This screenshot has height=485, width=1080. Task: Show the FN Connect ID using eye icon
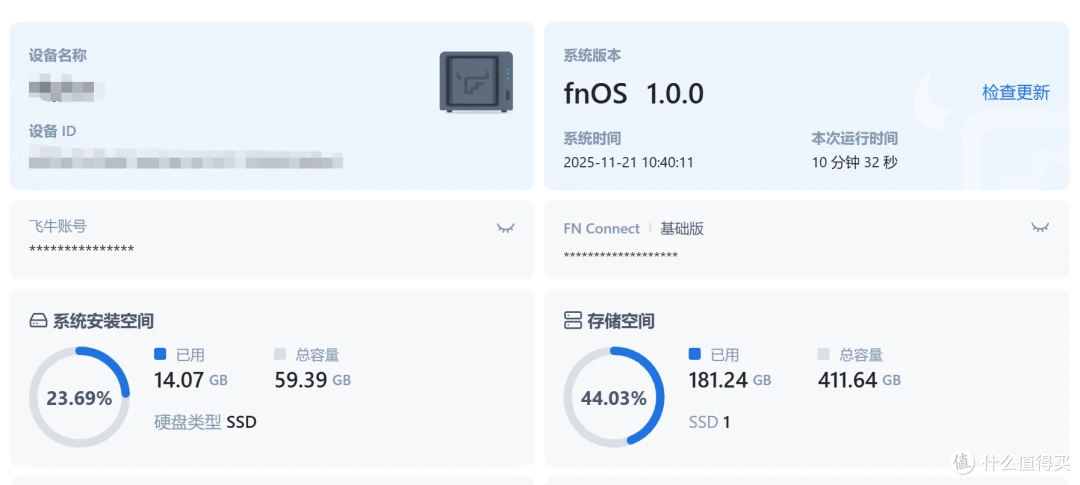click(1040, 227)
